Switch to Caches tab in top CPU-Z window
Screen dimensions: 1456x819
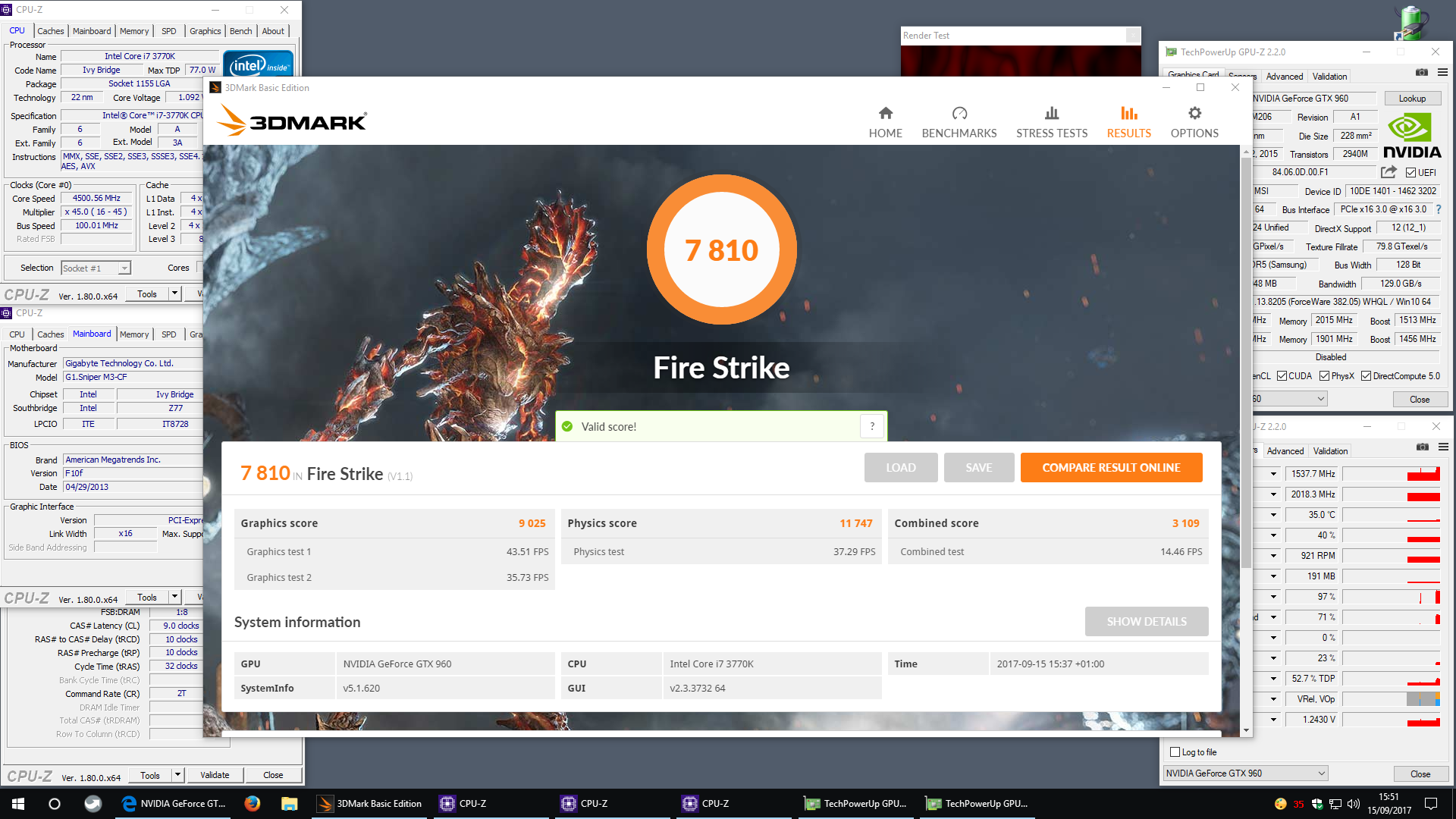51,31
